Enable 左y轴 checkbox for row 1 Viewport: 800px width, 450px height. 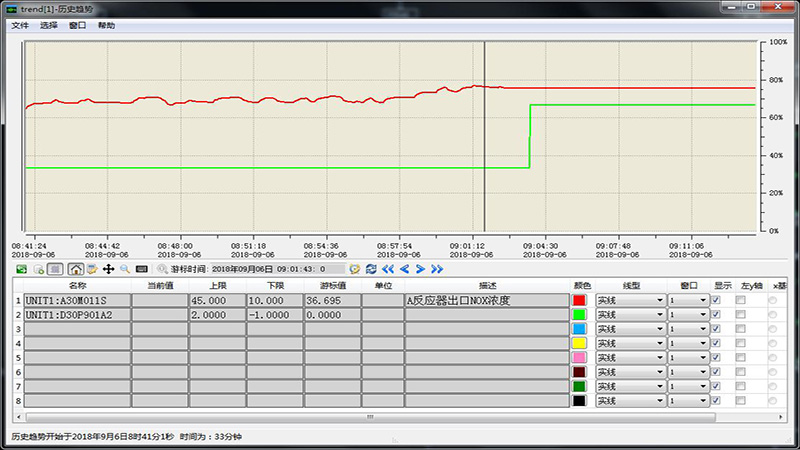tap(740, 300)
